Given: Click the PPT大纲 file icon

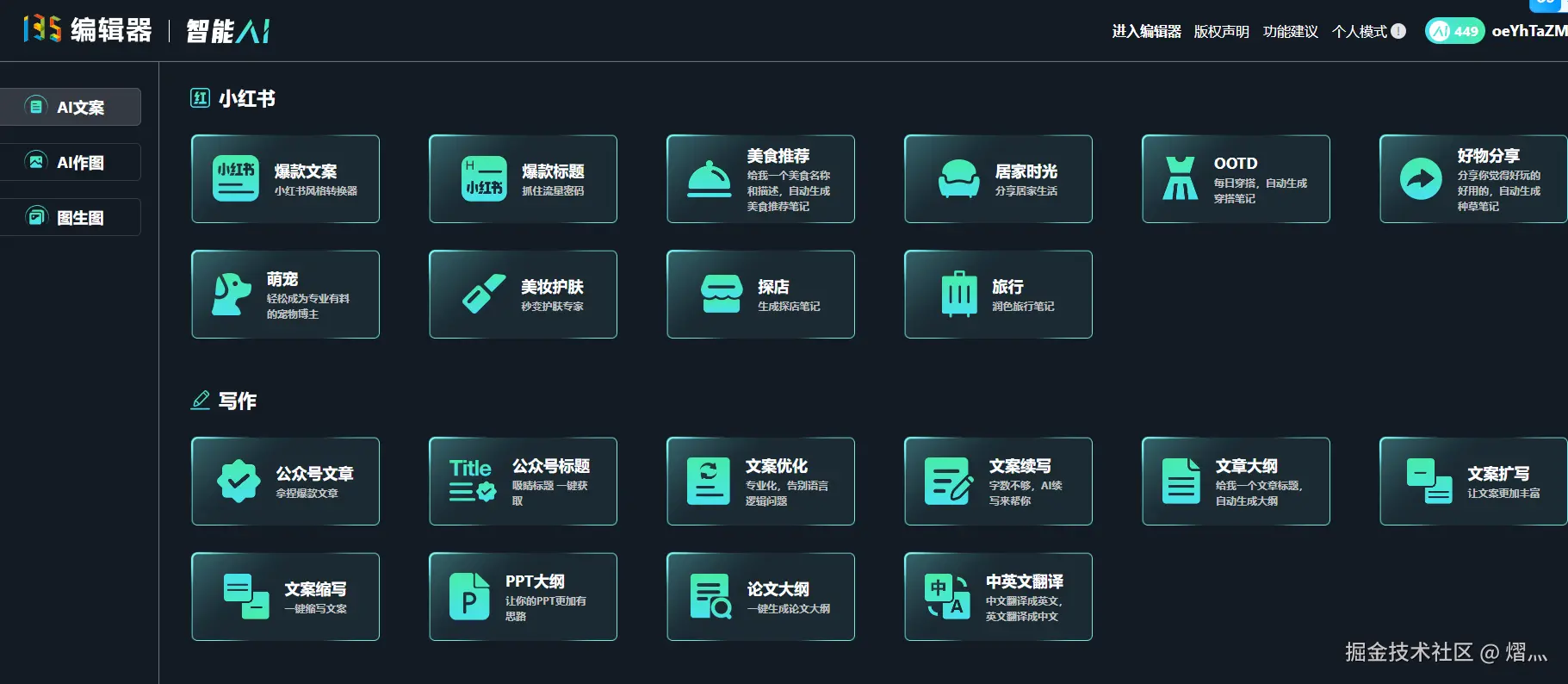Looking at the screenshot, I should pyautogui.click(x=469, y=596).
